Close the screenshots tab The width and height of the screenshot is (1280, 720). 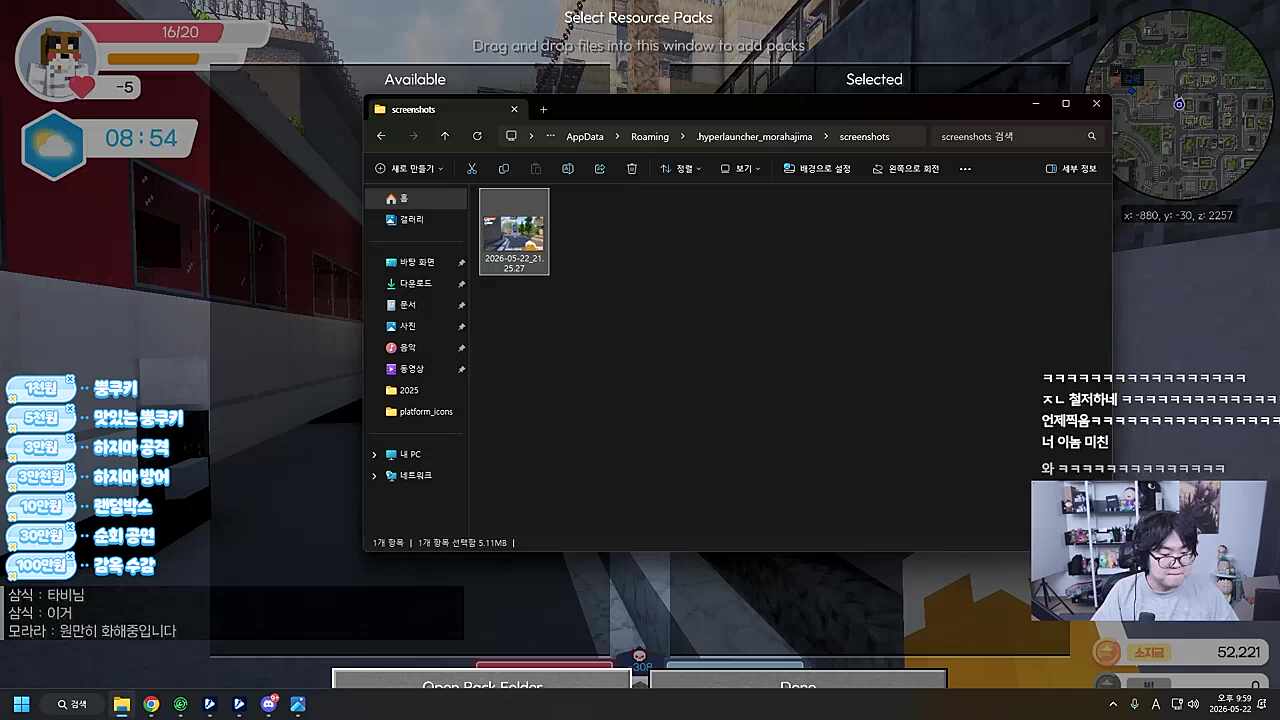tap(515, 109)
